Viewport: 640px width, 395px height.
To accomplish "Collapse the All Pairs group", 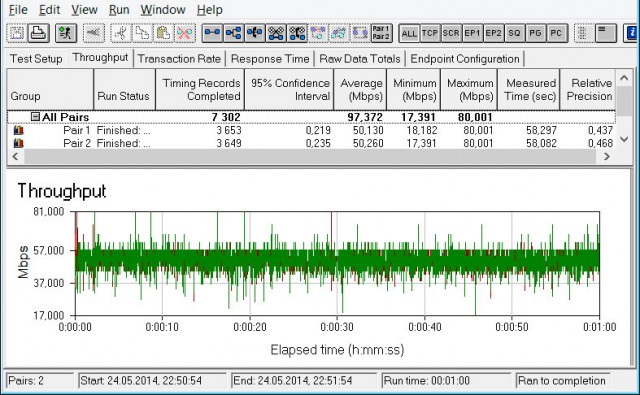I will pos(36,117).
